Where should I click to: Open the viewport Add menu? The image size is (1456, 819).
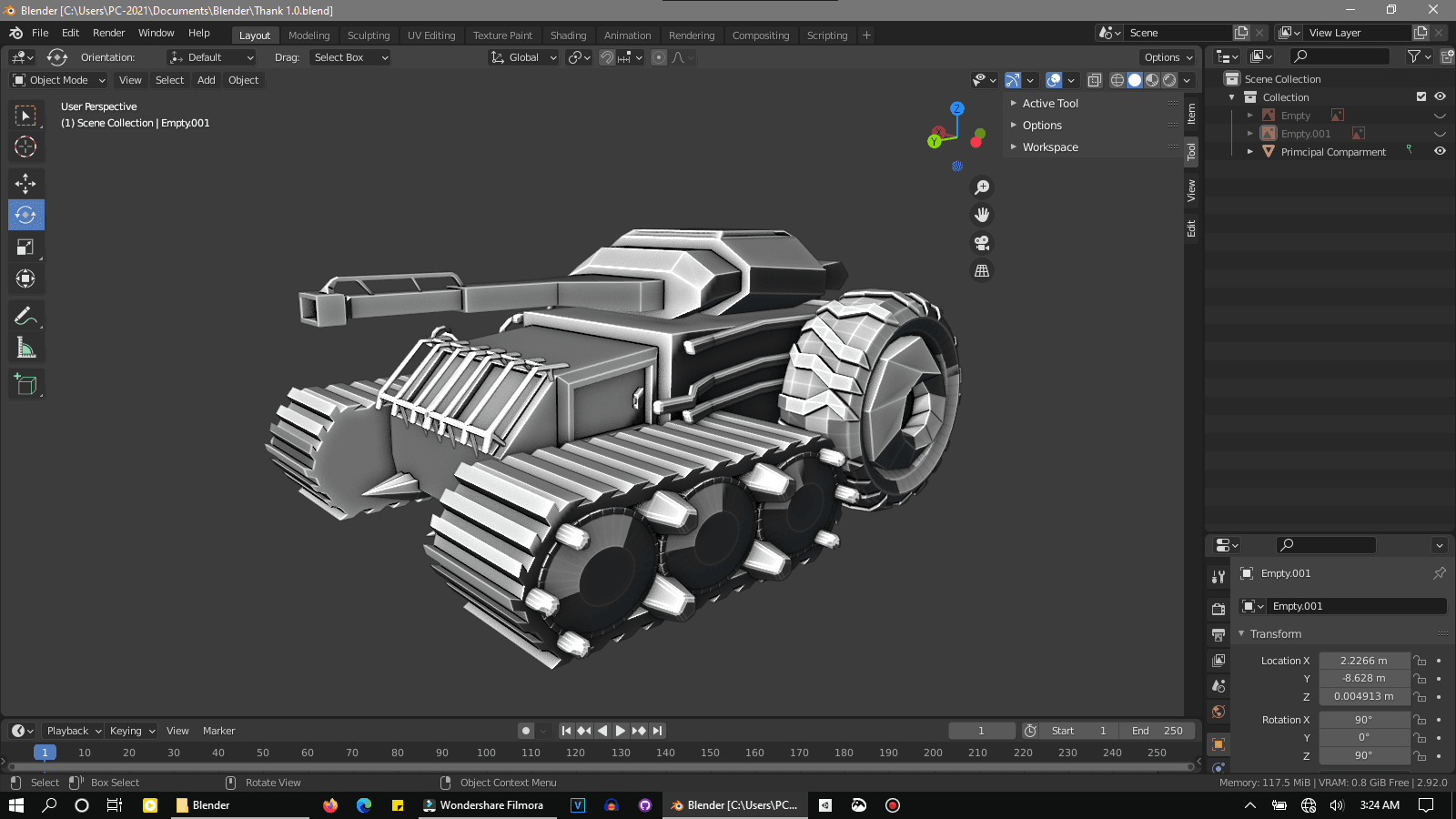(207, 80)
